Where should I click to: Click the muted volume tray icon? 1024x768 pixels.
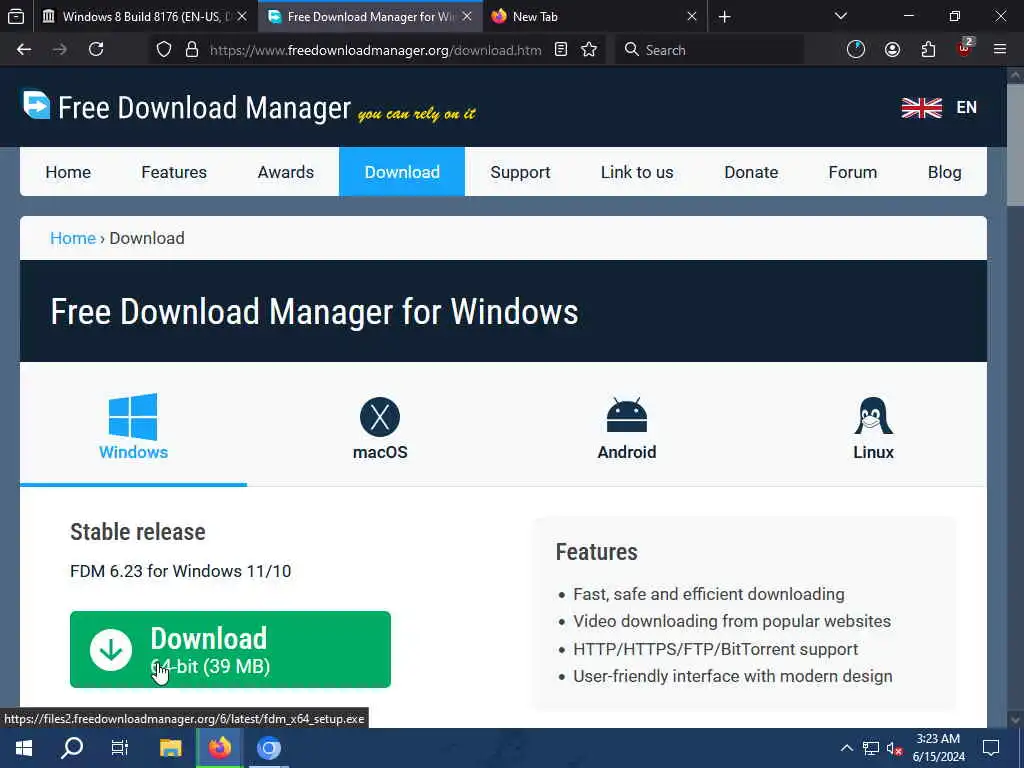coord(894,749)
